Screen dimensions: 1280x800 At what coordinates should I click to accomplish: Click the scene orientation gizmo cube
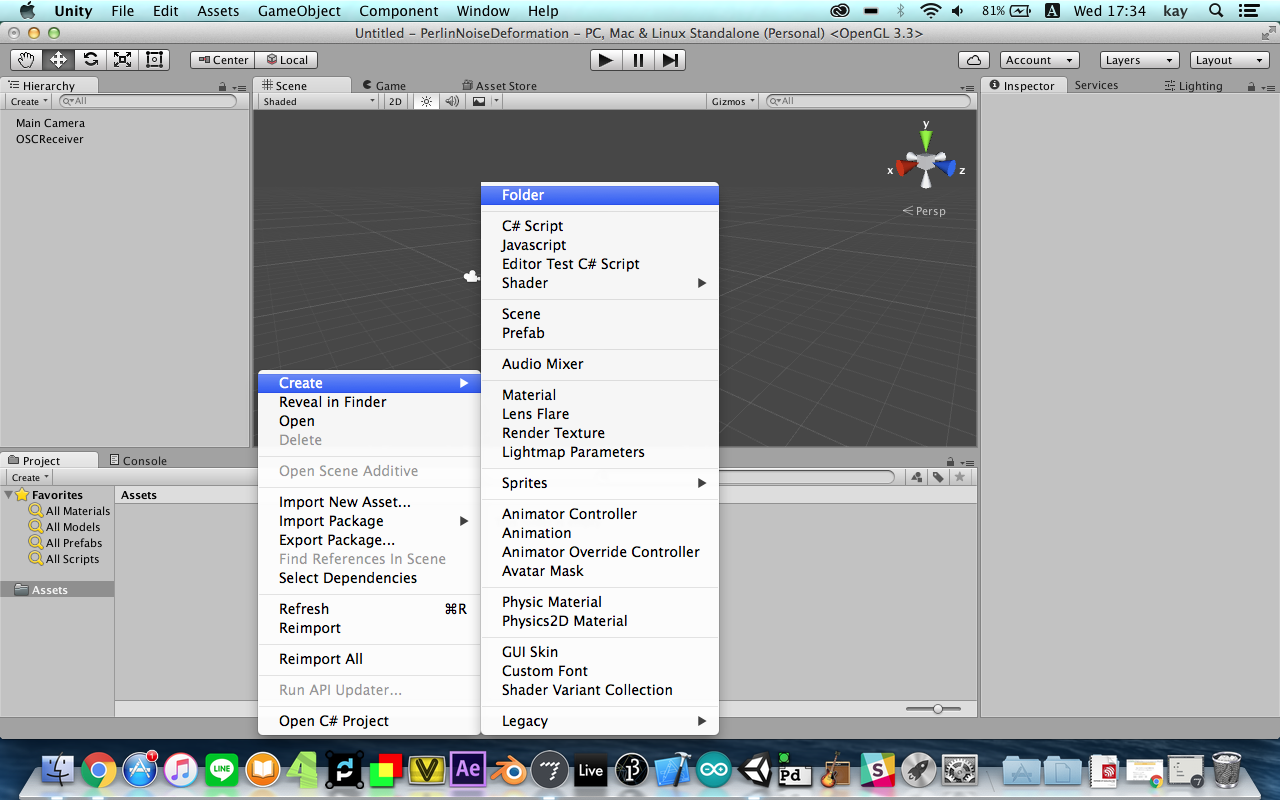click(927, 162)
